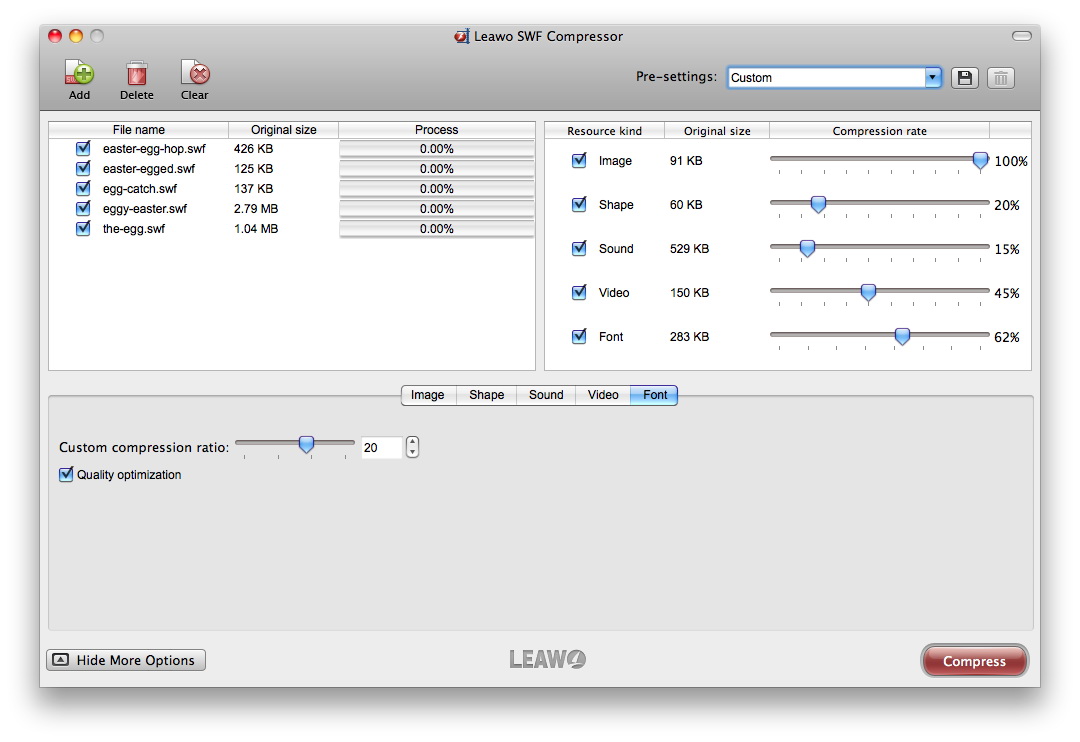Click the 62% Font rate value
Image resolution: width=1080 pixels, height=742 pixels.
1006,338
